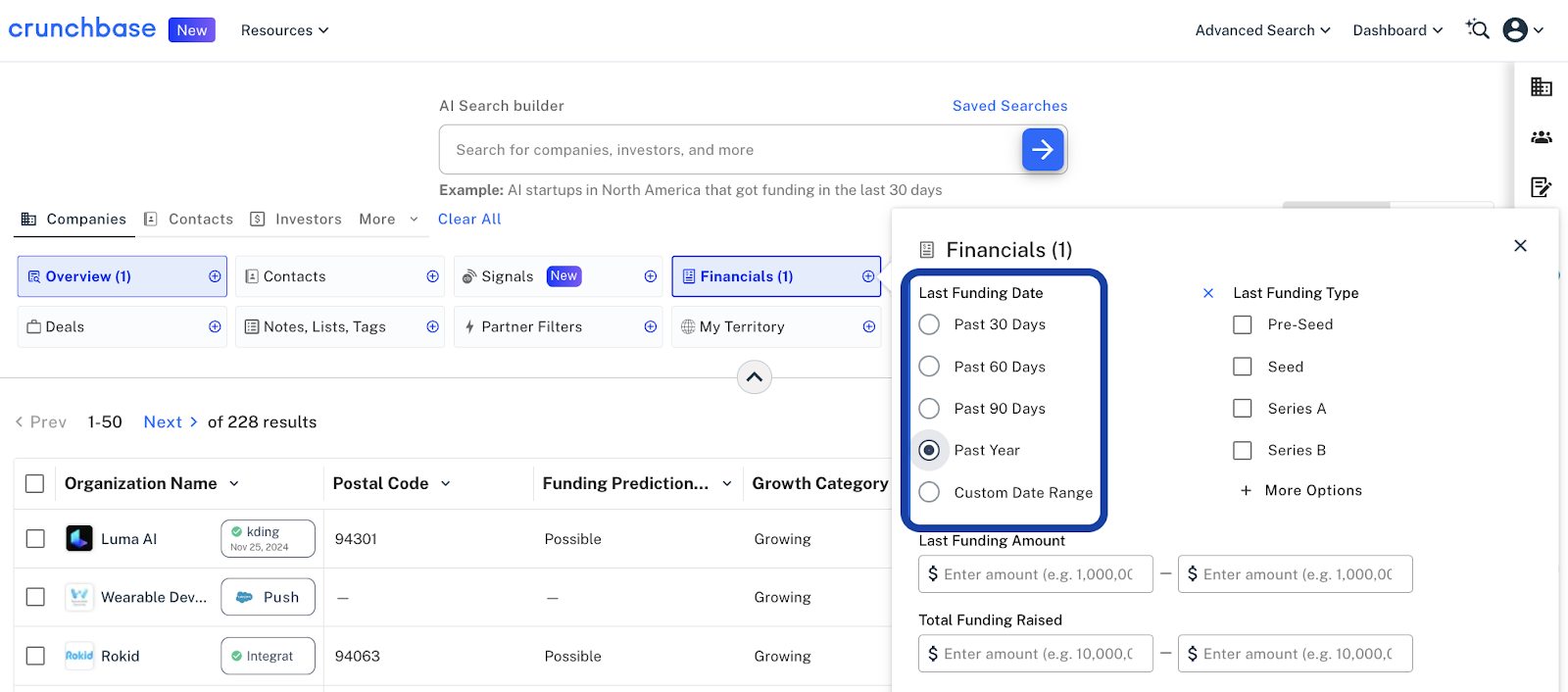1568x692 pixels.
Task: Open the companies building icon in right sidebar
Action: coord(1542,86)
